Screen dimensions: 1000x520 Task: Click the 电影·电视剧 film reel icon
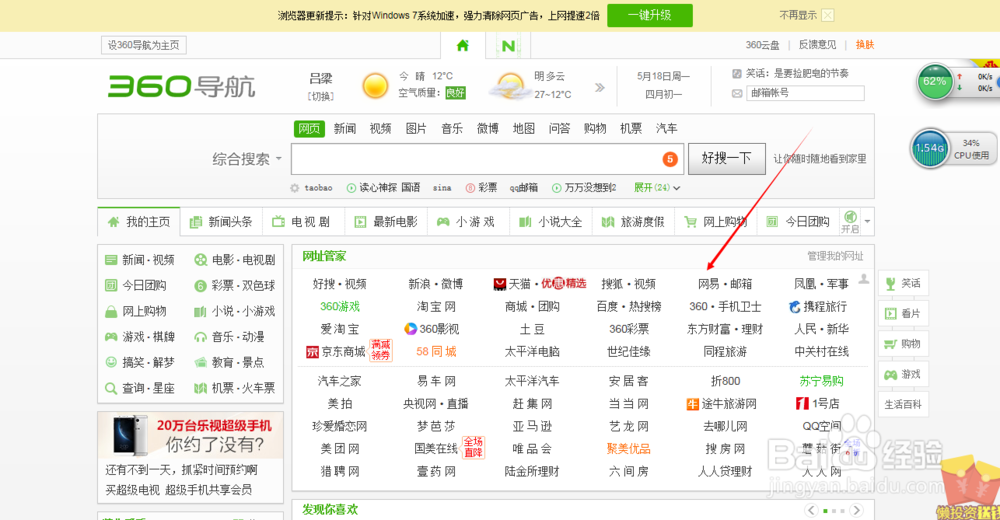[x=201, y=260]
